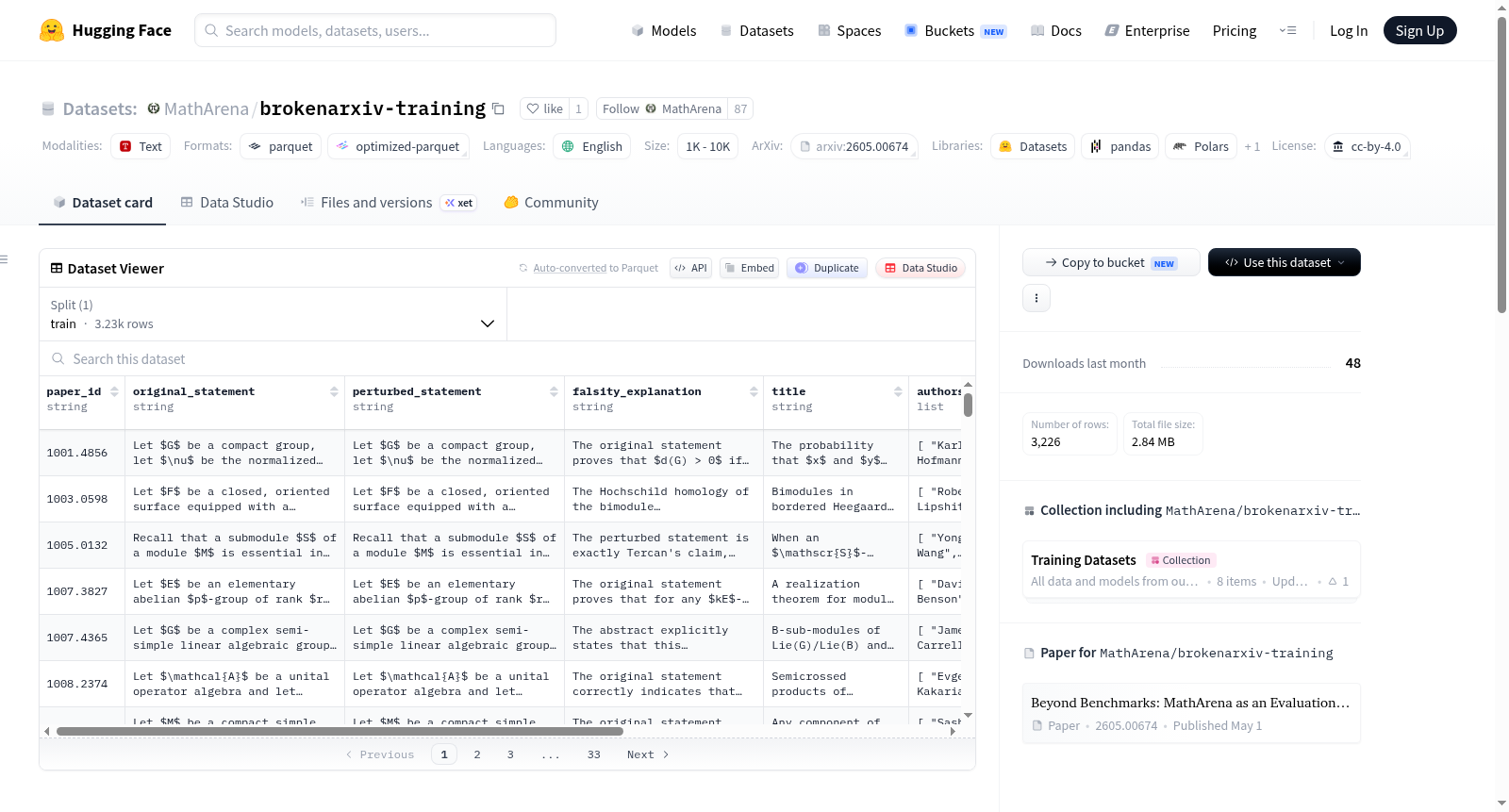Expand the train split dropdown
Viewport: 1509px width, 812px height.
coord(273,314)
